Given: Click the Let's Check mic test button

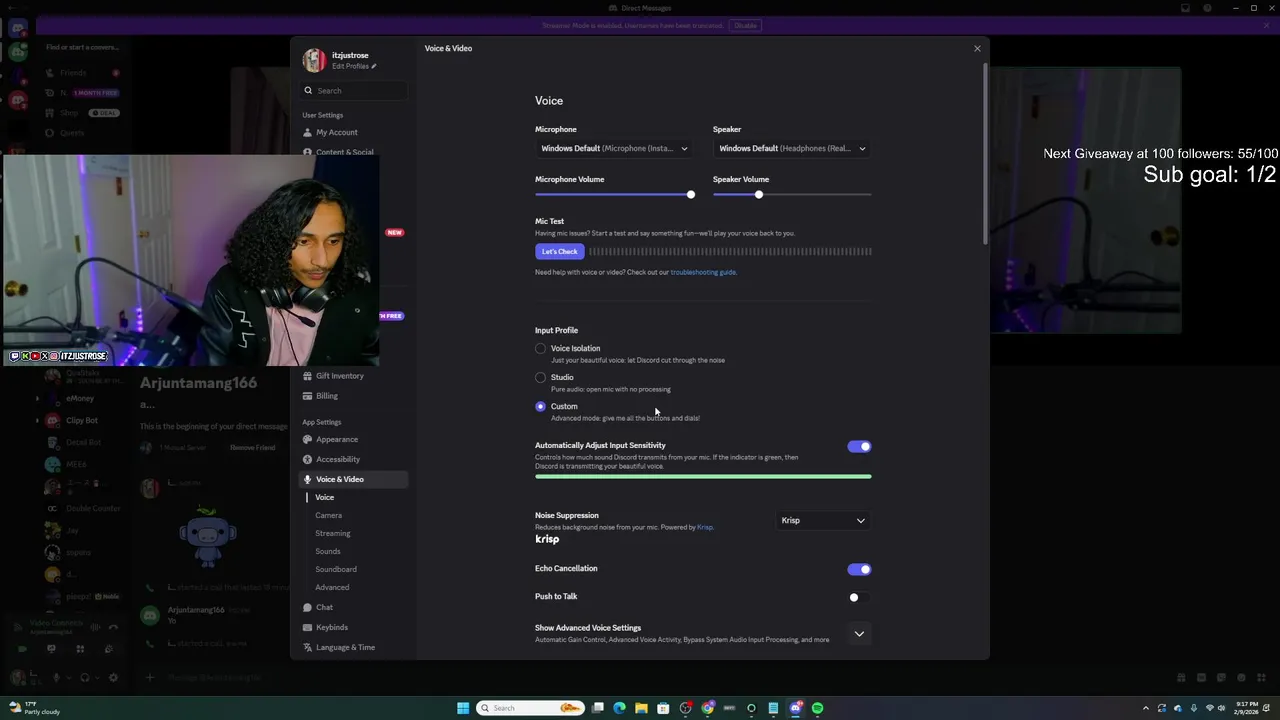Looking at the screenshot, I should pos(559,252).
